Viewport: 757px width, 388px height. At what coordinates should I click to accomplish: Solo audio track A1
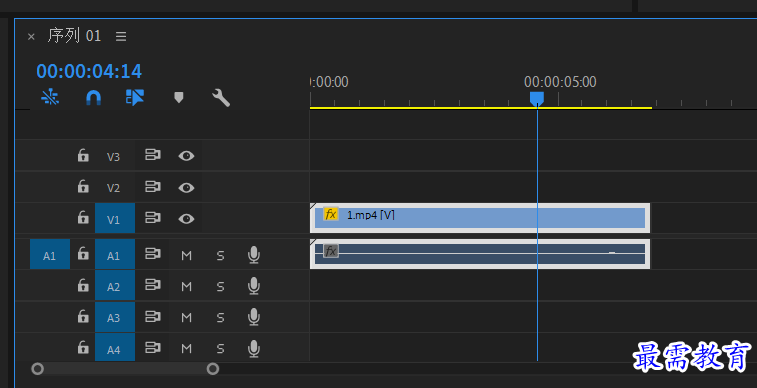(x=220, y=256)
